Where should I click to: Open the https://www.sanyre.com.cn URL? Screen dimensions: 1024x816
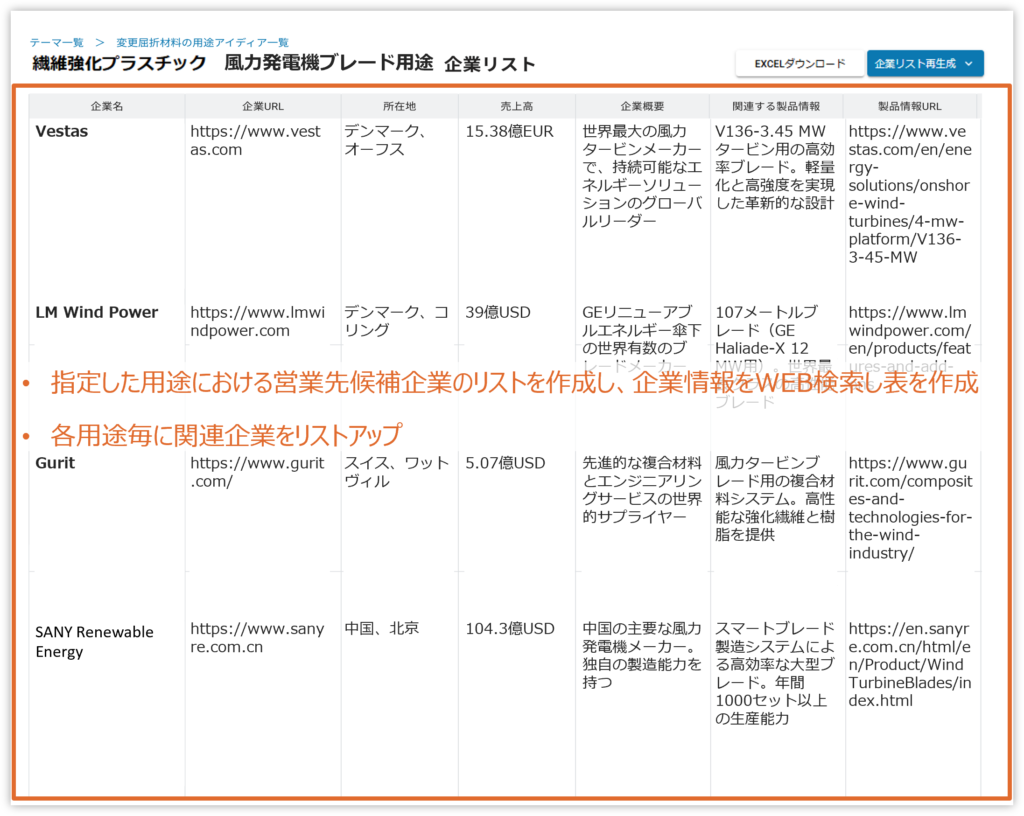pos(257,638)
